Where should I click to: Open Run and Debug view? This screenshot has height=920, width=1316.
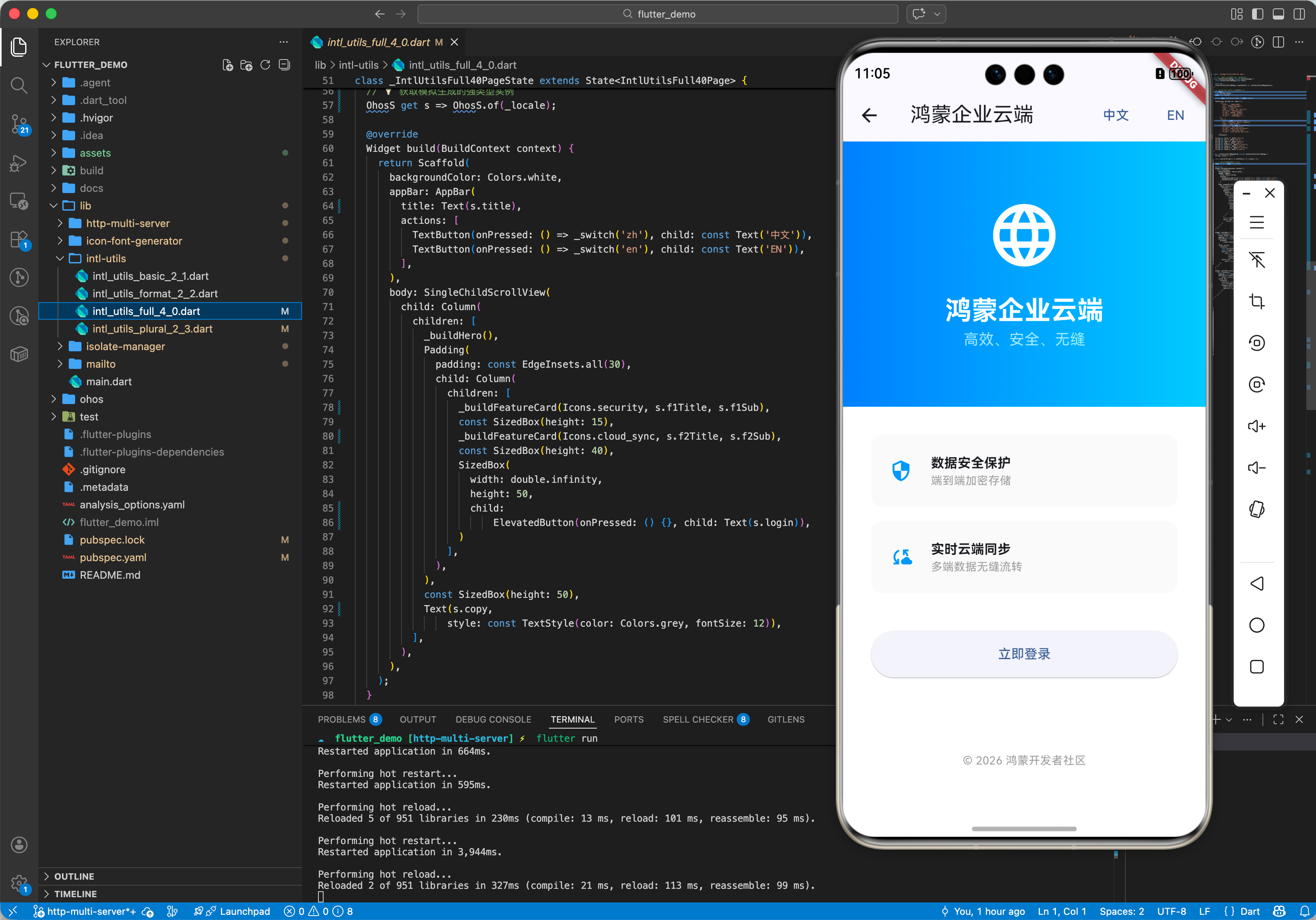19,163
